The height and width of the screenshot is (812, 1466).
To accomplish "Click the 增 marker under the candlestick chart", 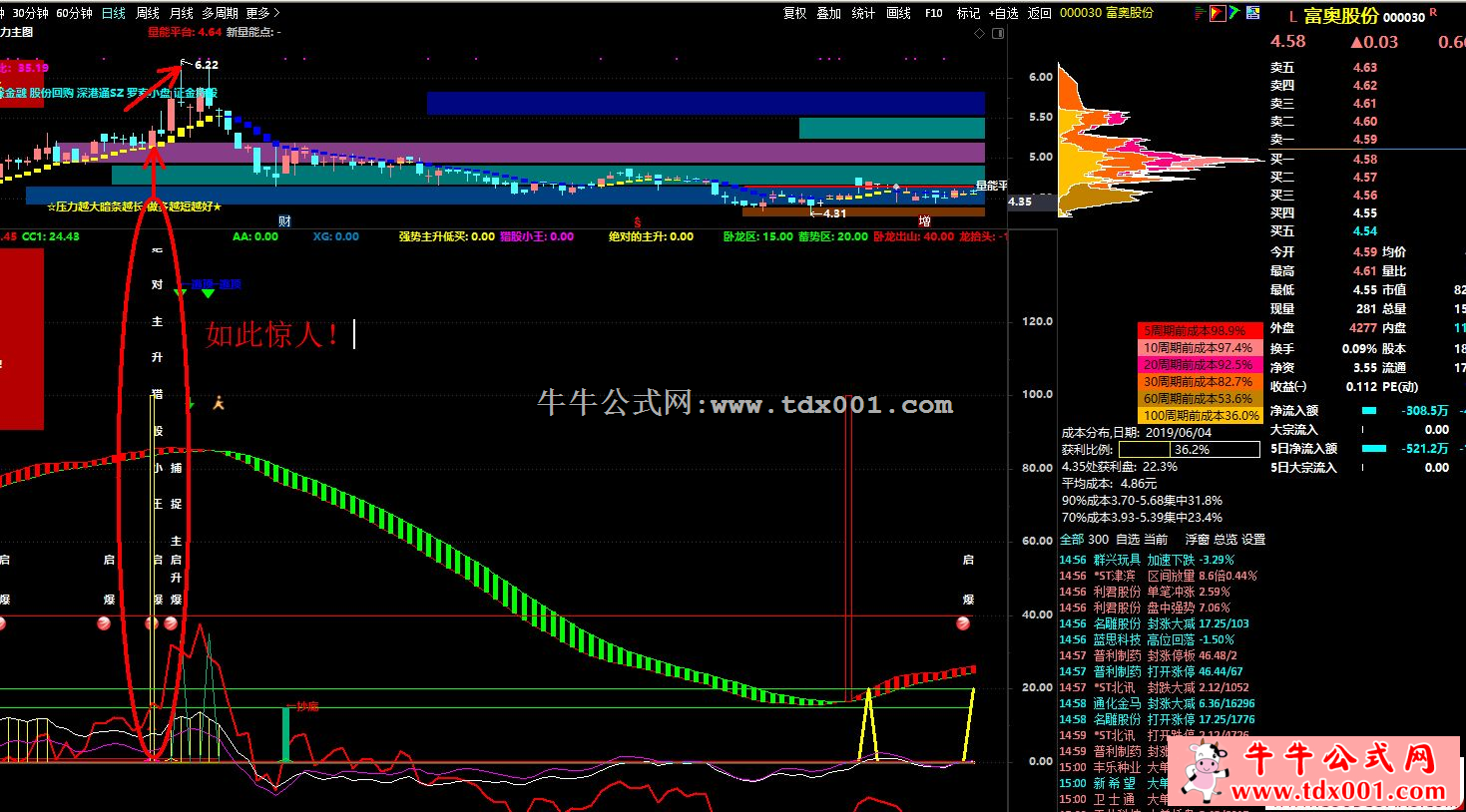I will point(925,220).
